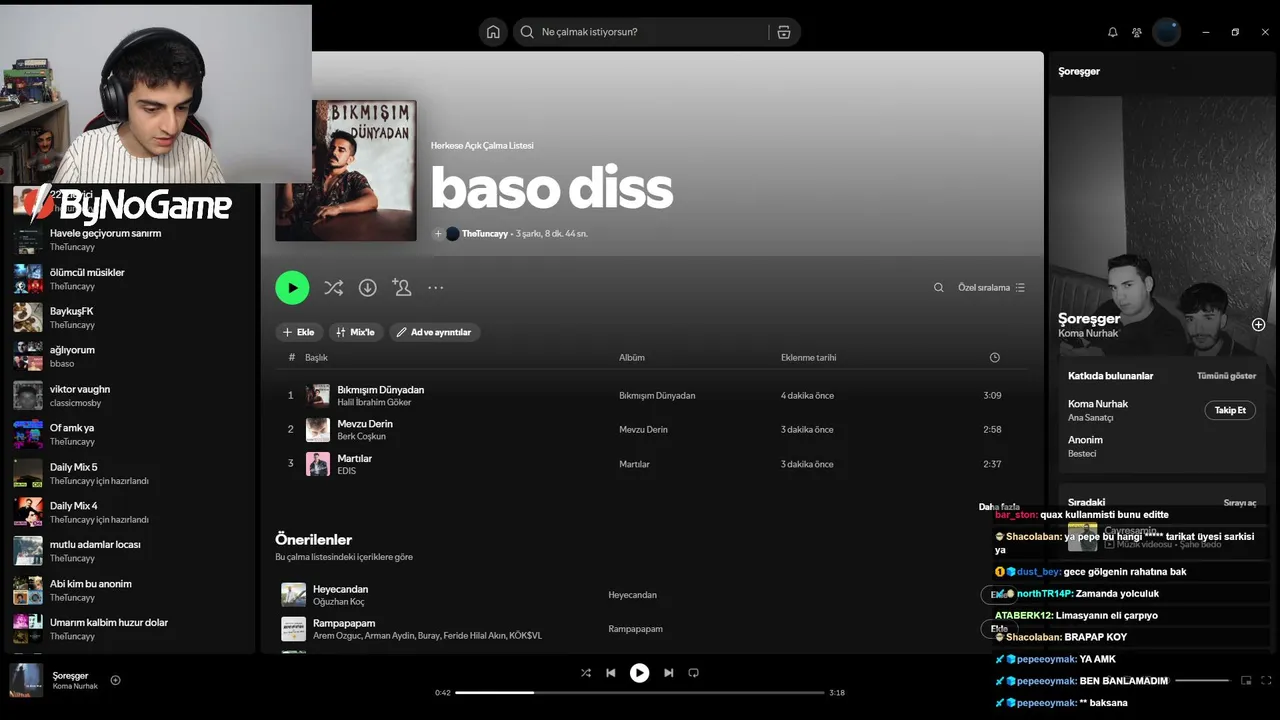
Task: Add now-playing song via player bar plus icon
Action: point(115,680)
